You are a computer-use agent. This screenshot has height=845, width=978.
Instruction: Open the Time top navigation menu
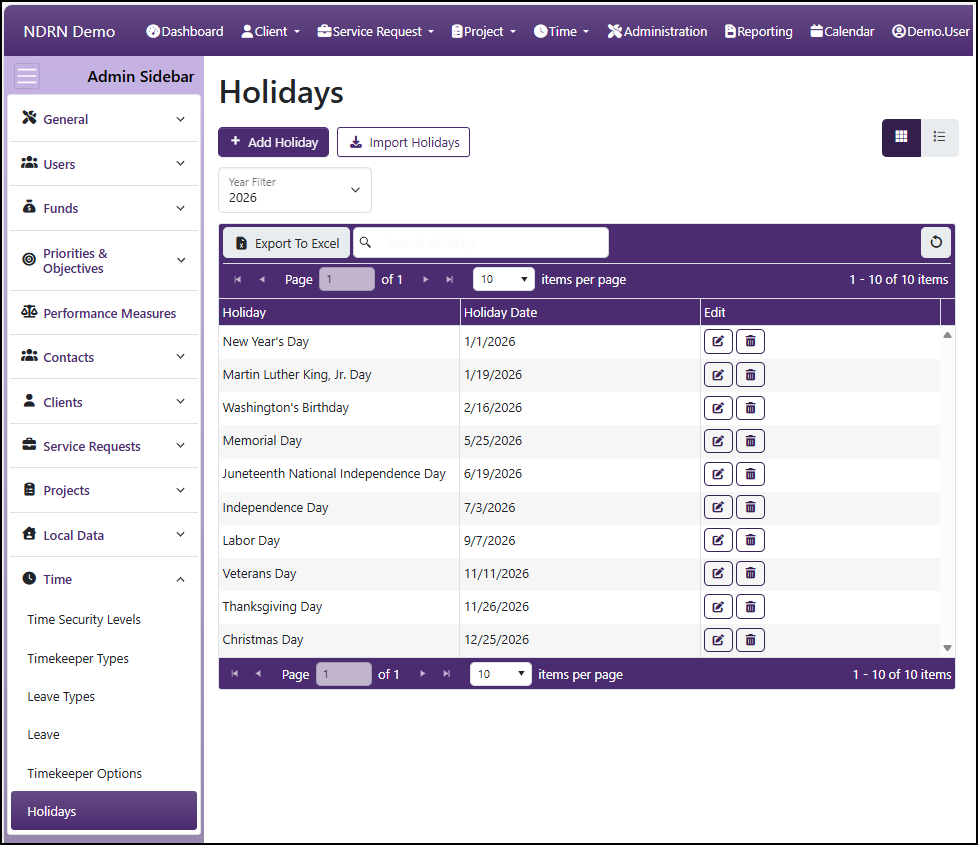(x=561, y=31)
